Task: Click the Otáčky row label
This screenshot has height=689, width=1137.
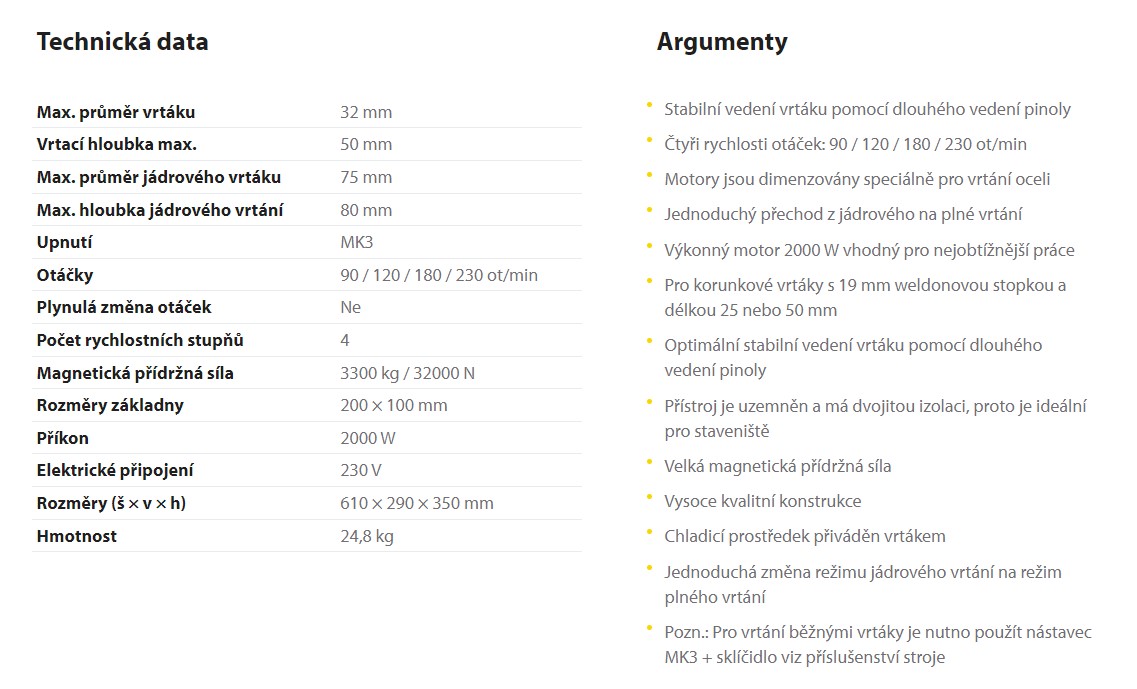Action: point(65,275)
